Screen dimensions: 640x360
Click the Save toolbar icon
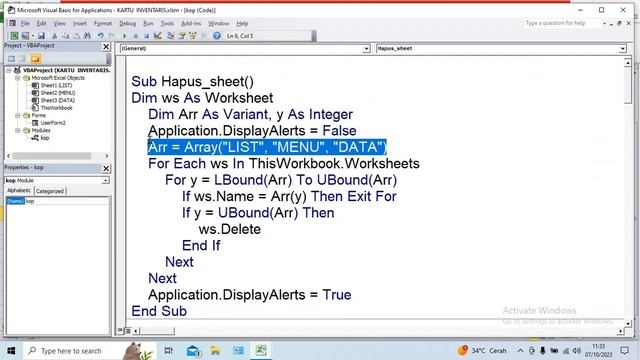click(x=41, y=36)
